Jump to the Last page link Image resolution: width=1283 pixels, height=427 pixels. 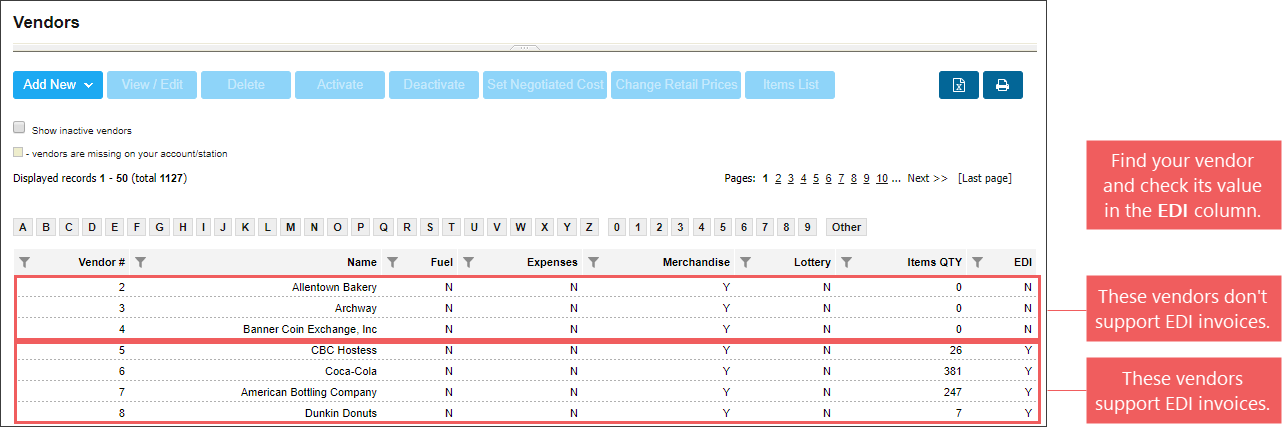click(984, 179)
